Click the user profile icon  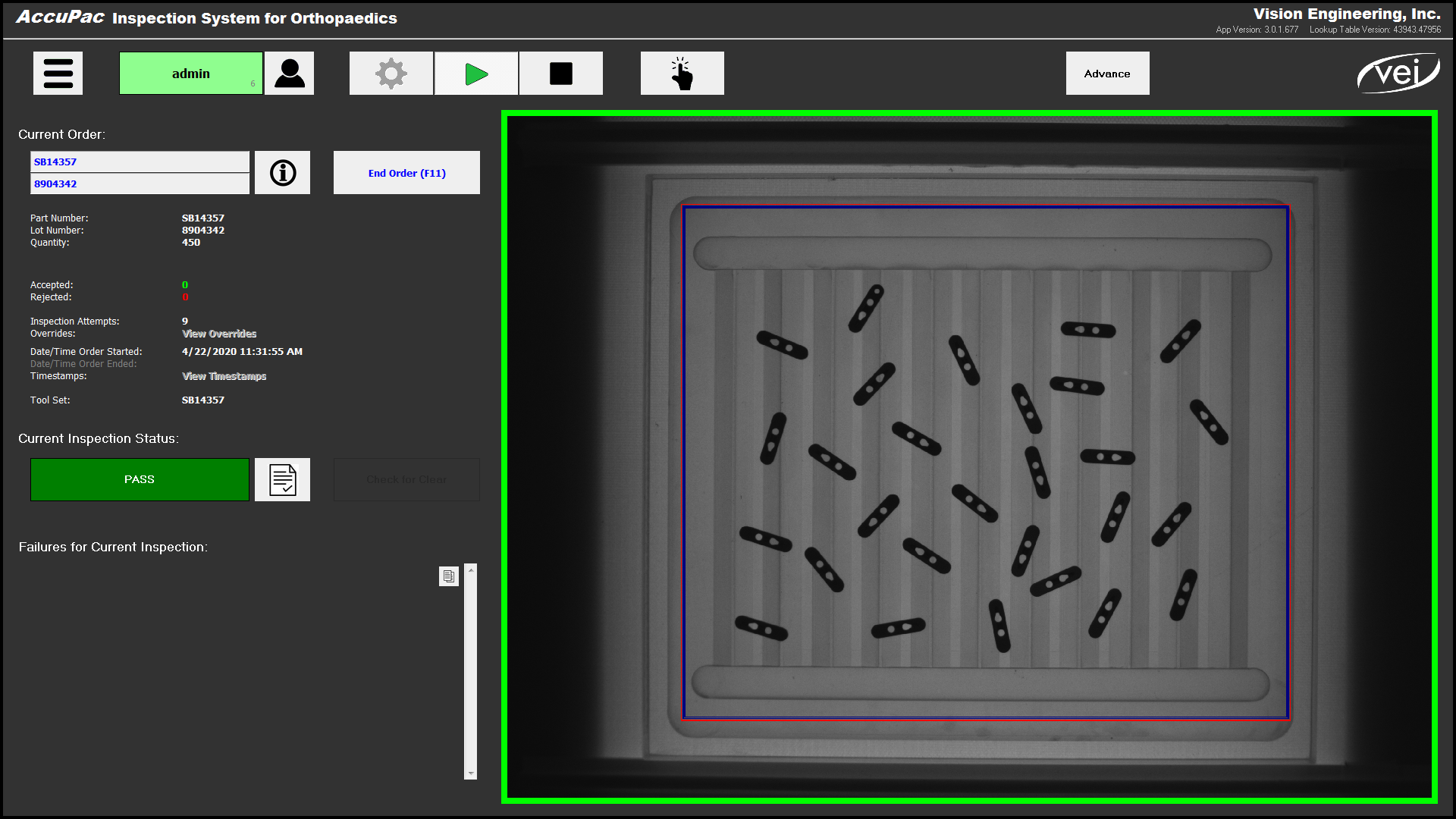pos(289,74)
